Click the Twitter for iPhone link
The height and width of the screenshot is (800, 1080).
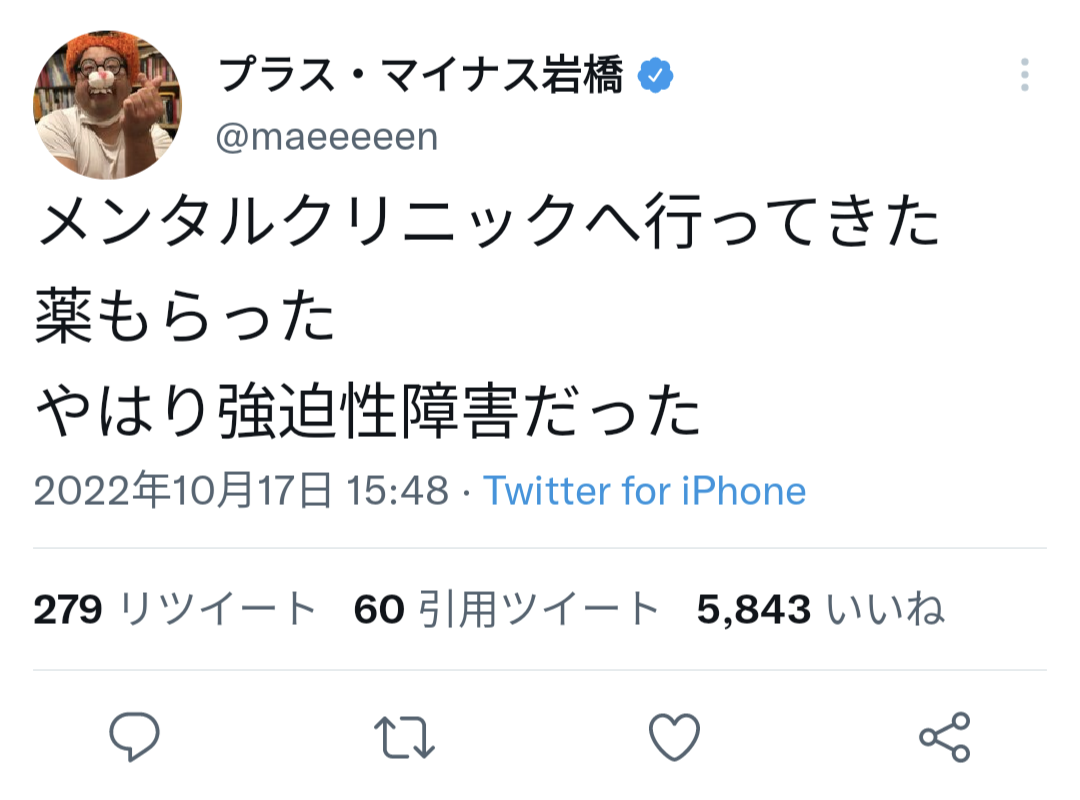point(645,491)
